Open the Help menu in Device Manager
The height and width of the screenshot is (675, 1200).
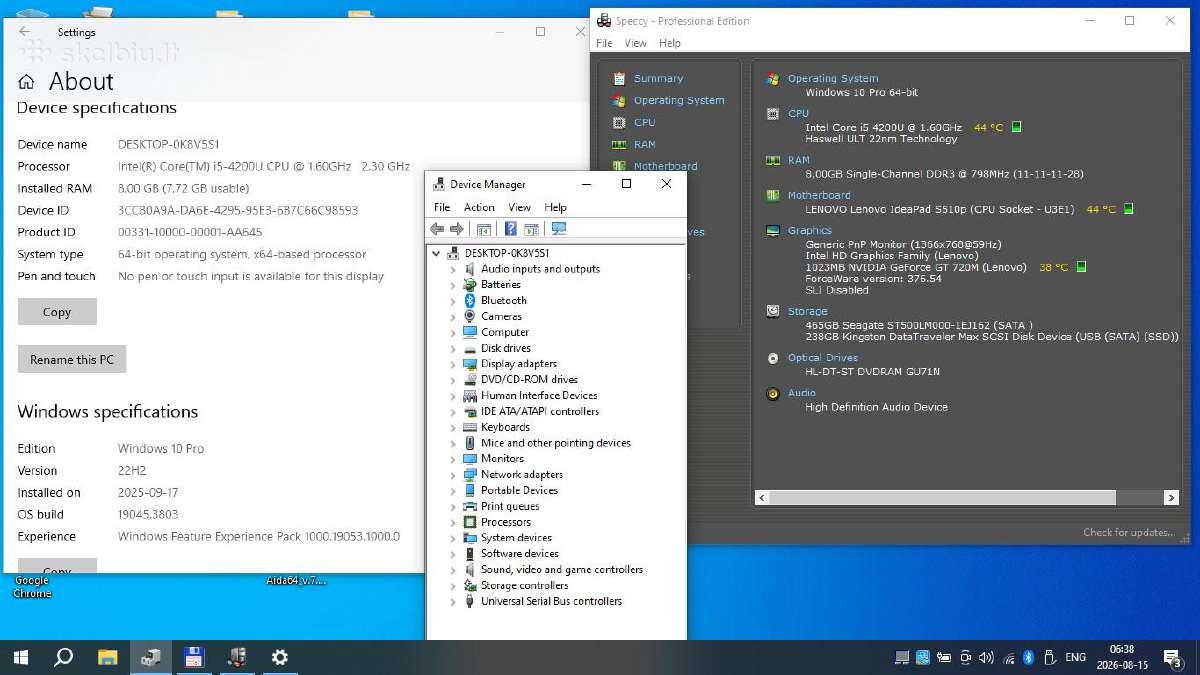point(555,207)
